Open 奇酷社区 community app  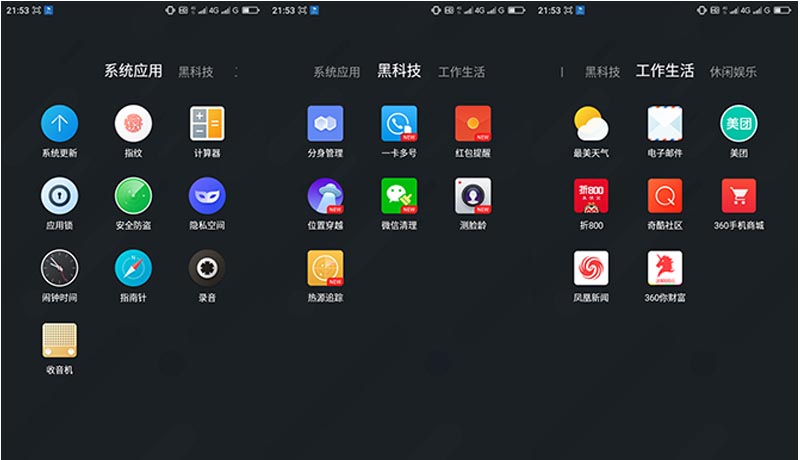point(665,196)
